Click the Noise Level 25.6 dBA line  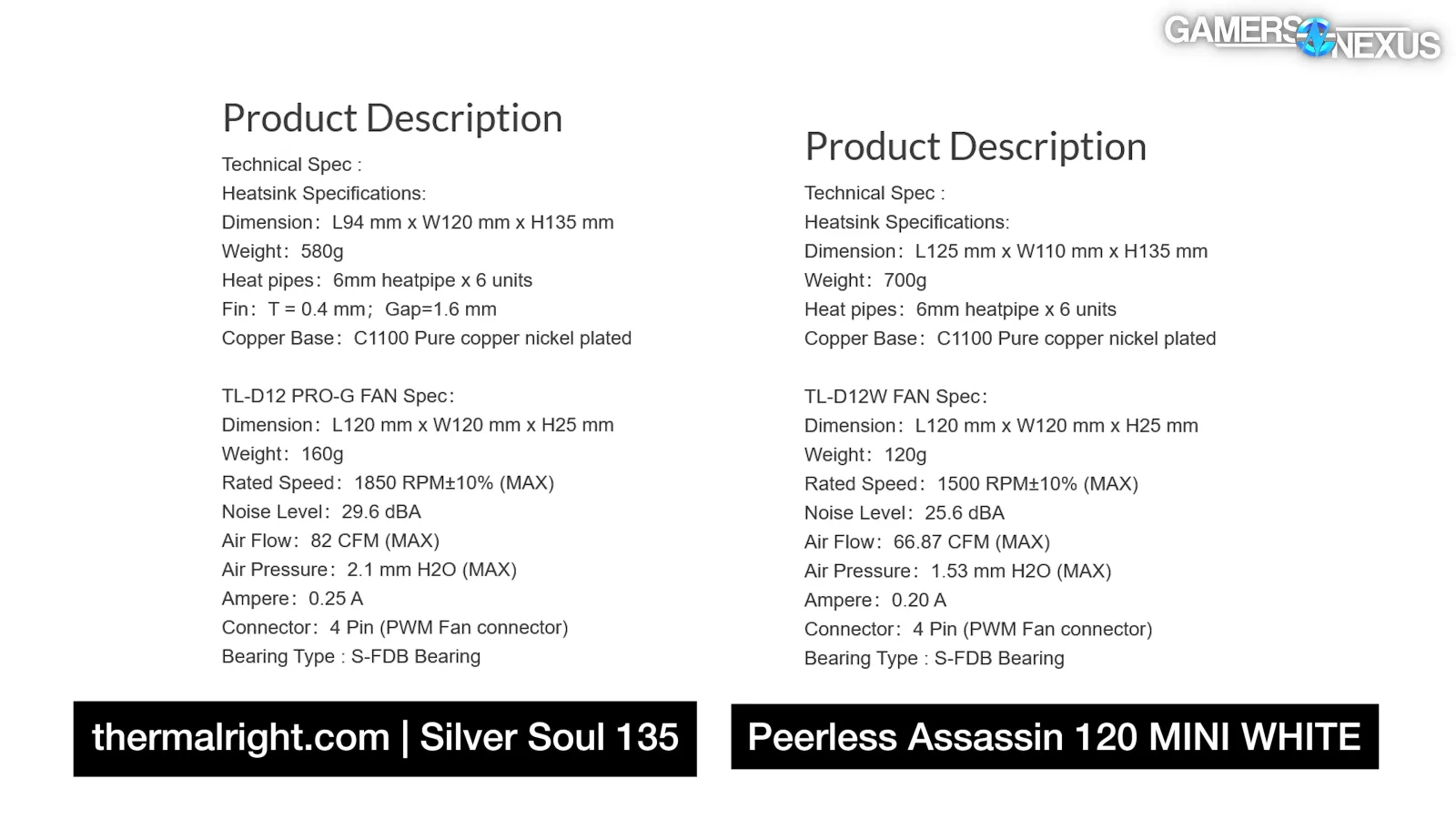[904, 513]
